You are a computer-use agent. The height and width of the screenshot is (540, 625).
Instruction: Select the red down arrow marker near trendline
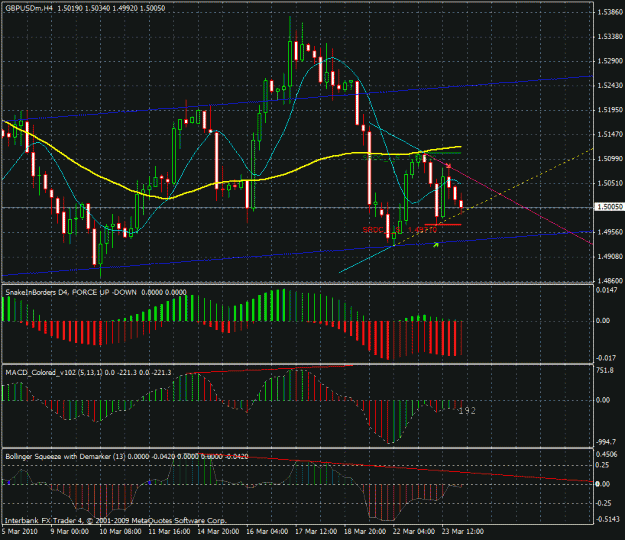(x=449, y=165)
